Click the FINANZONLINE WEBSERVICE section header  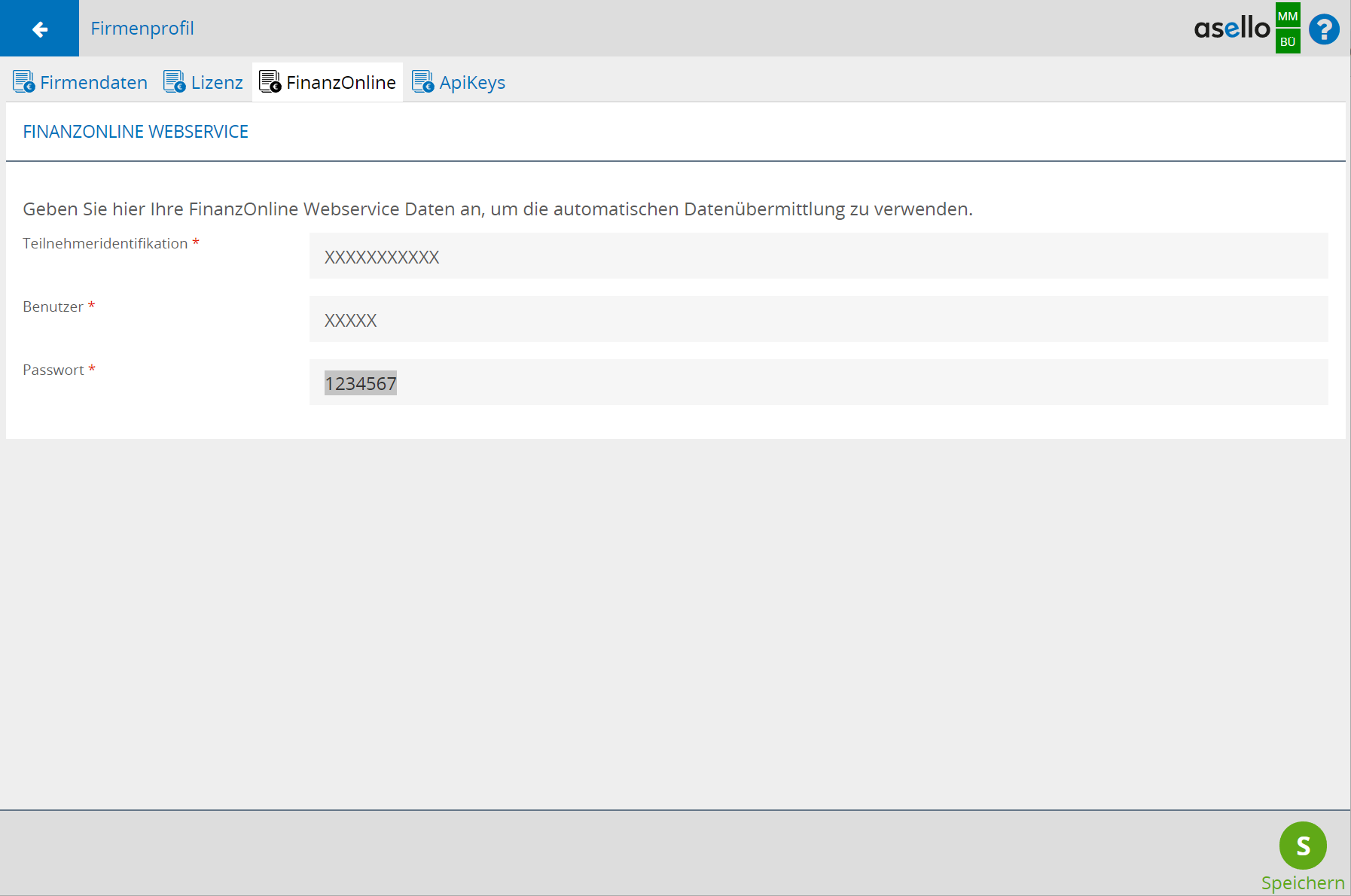[136, 132]
